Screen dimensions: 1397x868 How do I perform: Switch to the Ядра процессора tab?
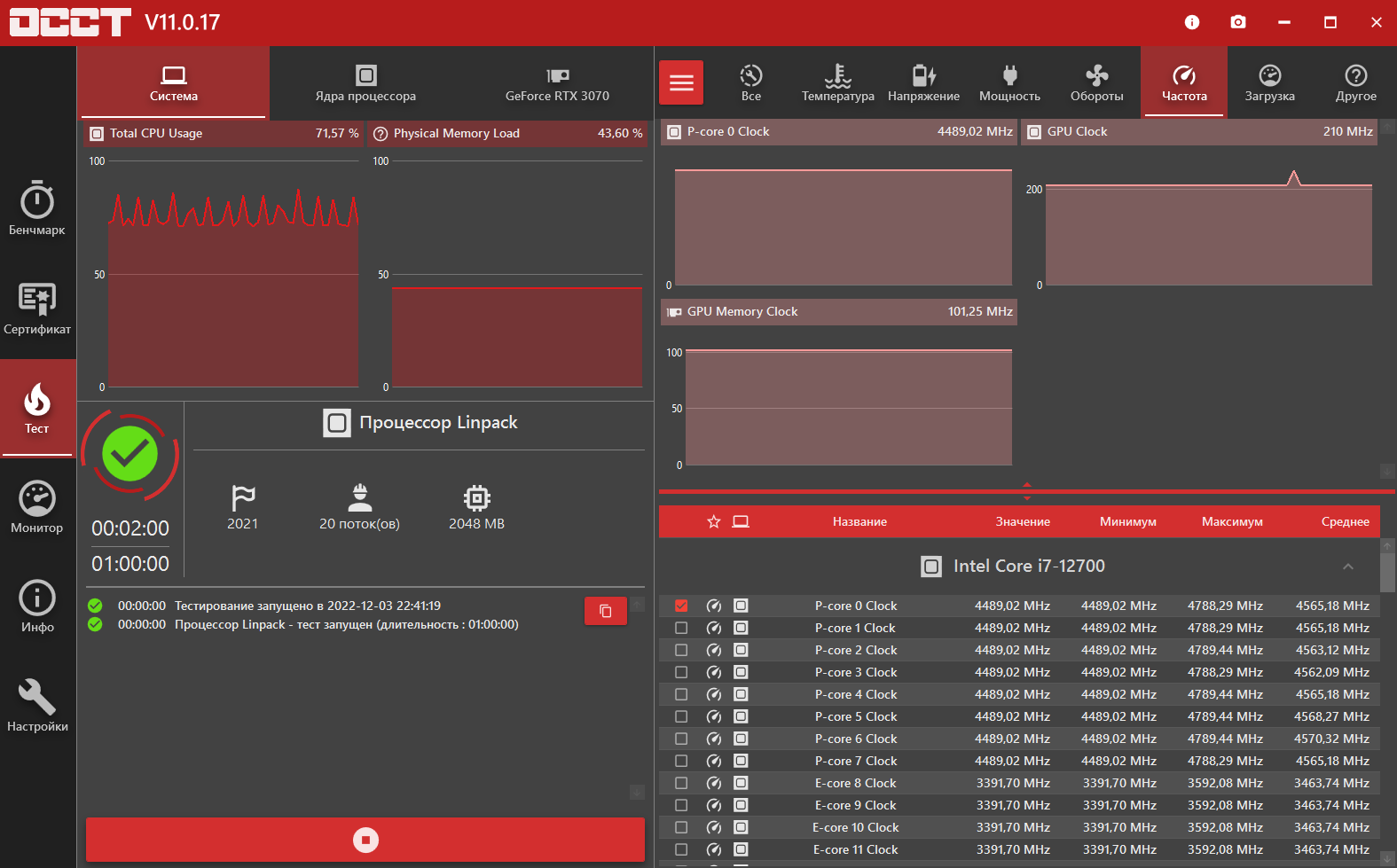(x=365, y=82)
